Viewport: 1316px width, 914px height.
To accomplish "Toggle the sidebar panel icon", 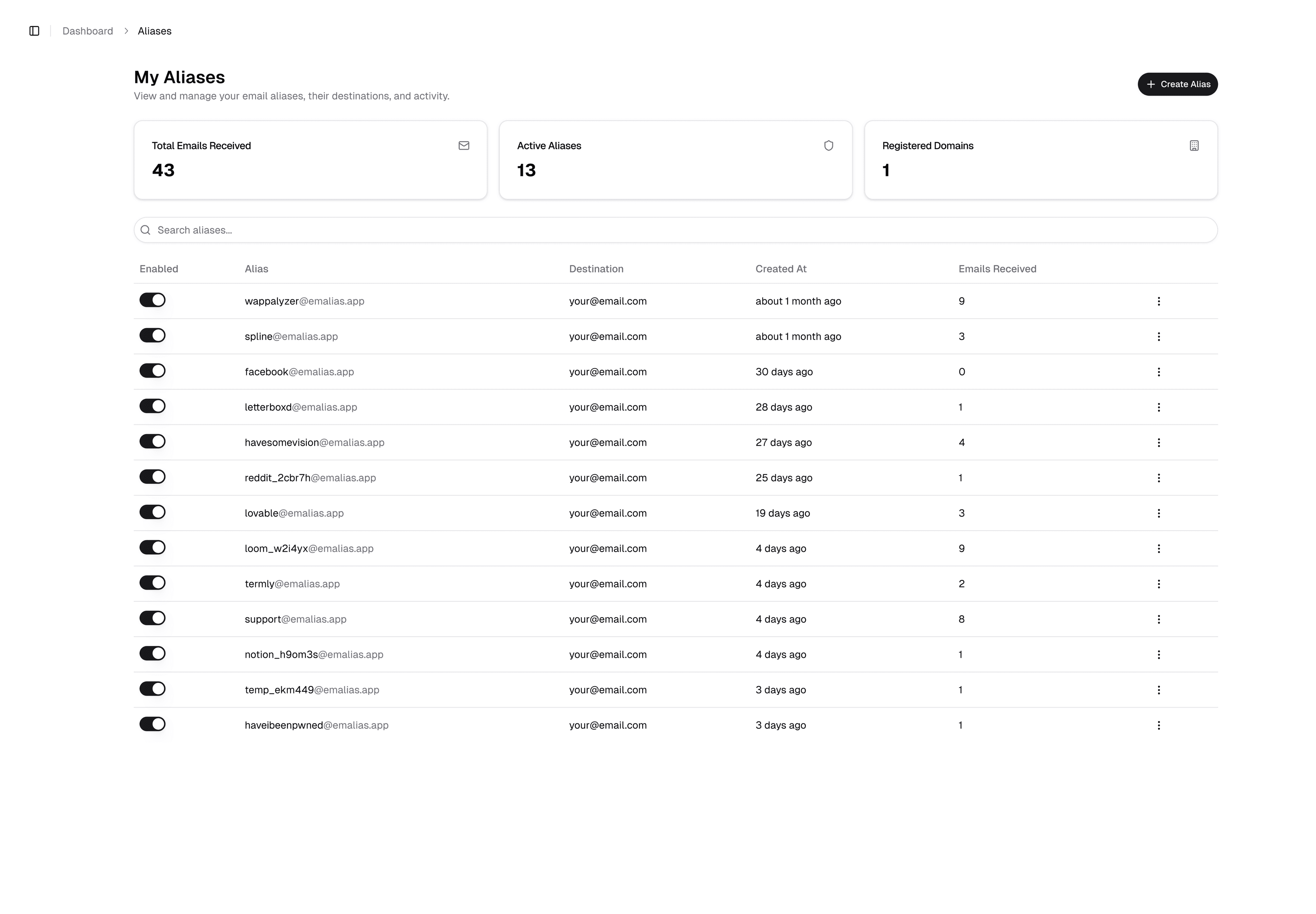I will pos(34,31).
